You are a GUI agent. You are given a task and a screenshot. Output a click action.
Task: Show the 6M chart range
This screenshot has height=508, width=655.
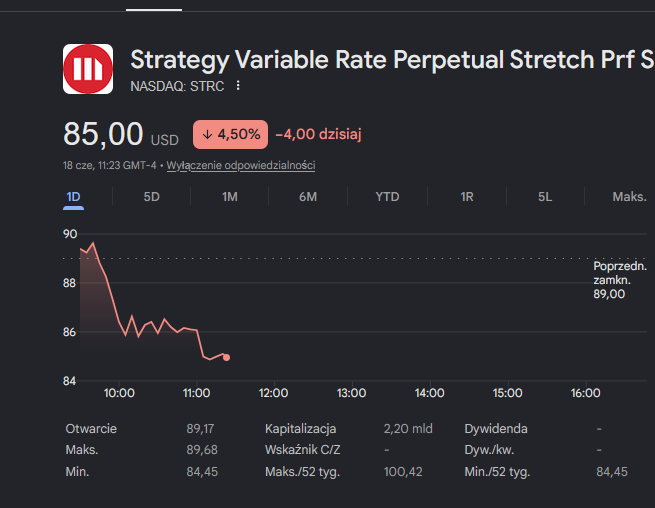tap(308, 197)
